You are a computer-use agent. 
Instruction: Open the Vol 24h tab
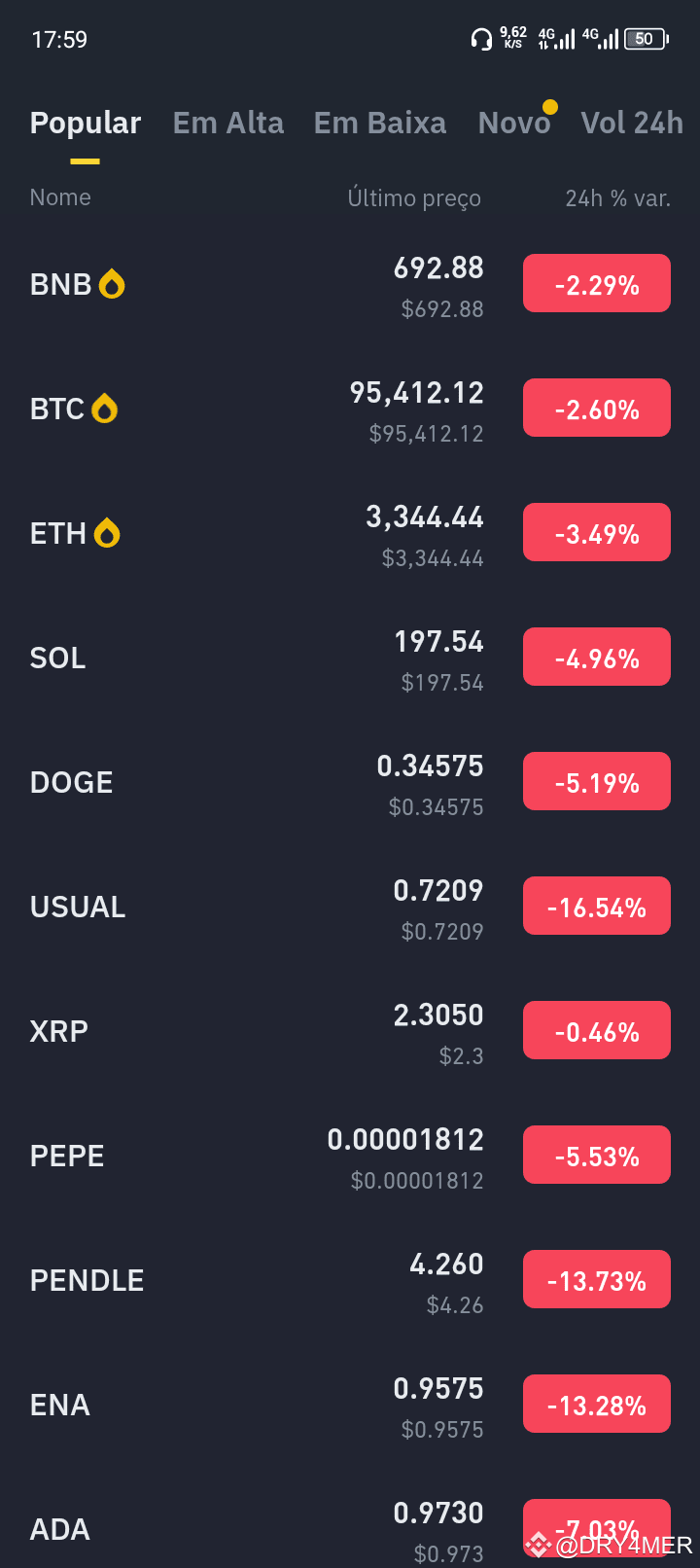(x=632, y=123)
